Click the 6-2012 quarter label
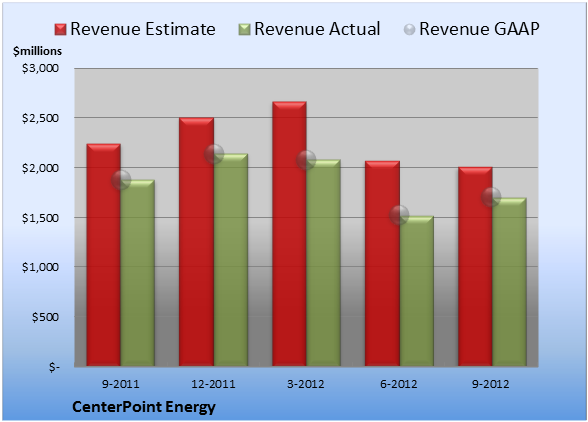Viewport: 588px width, 422px height. (x=399, y=384)
